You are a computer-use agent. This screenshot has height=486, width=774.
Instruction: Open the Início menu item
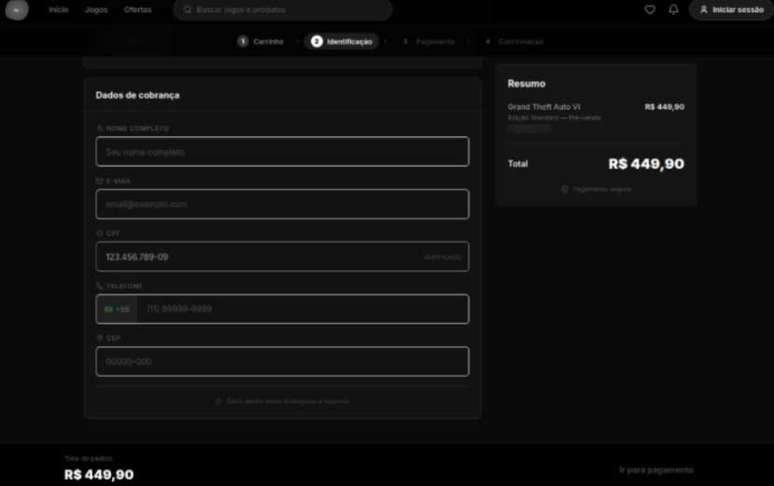[58, 10]
